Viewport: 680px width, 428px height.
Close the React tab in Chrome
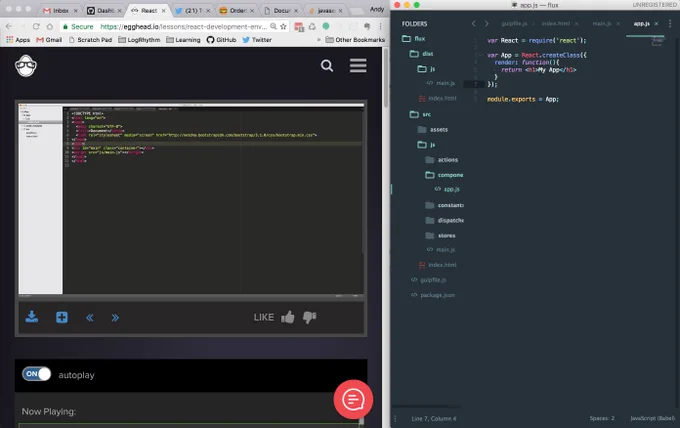[163, 10]
